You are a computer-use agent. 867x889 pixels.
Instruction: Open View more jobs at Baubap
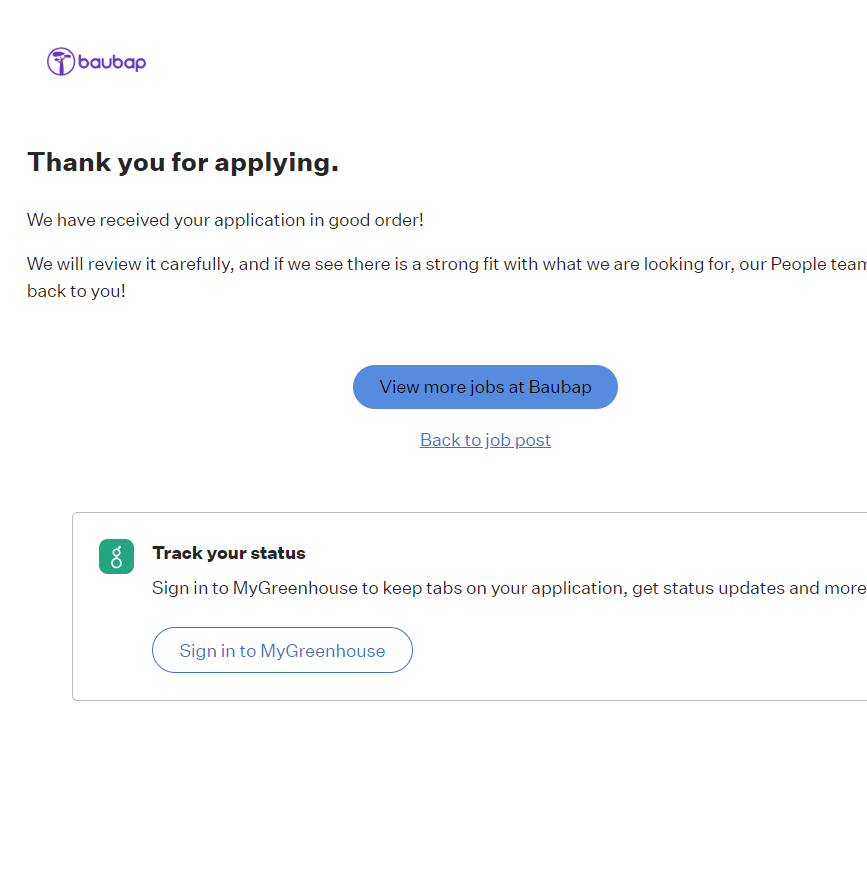click(485, 387)
